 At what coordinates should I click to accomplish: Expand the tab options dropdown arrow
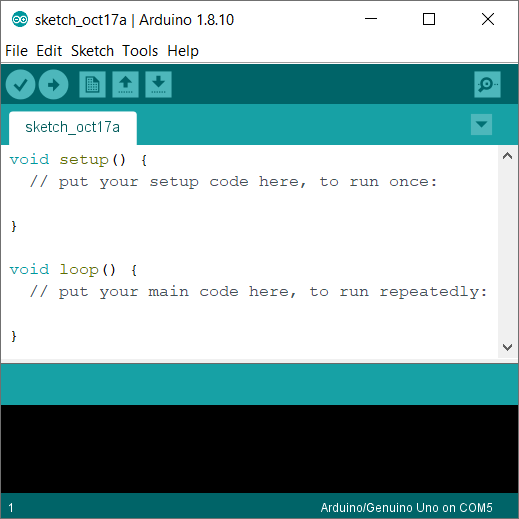(x=481, y=125)
